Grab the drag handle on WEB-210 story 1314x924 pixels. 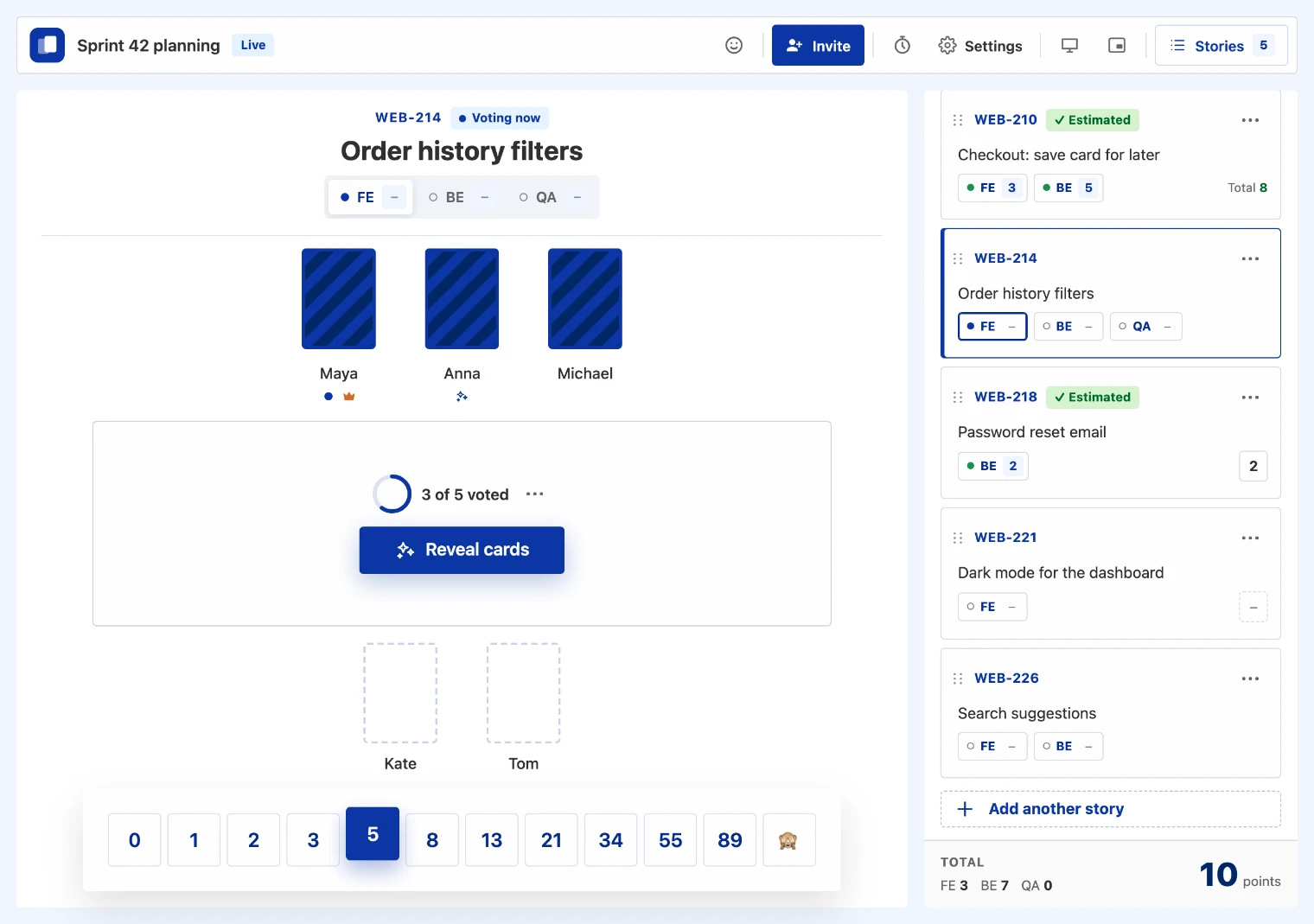958,120
